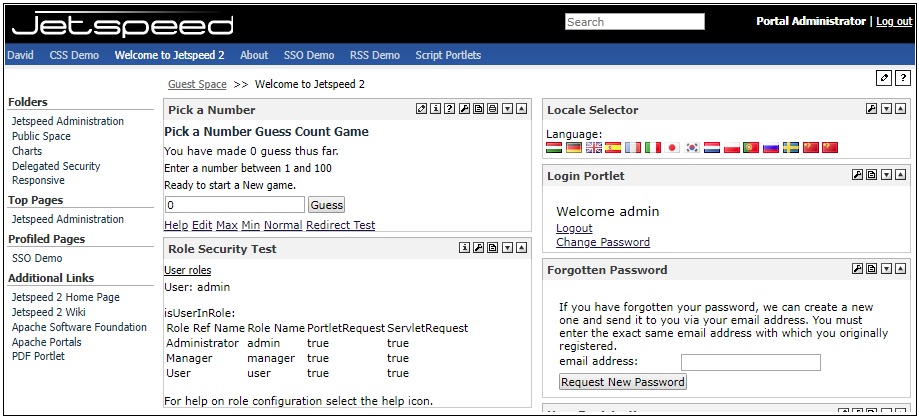Minimize Pick a Number with down arrow

point(508,108)
